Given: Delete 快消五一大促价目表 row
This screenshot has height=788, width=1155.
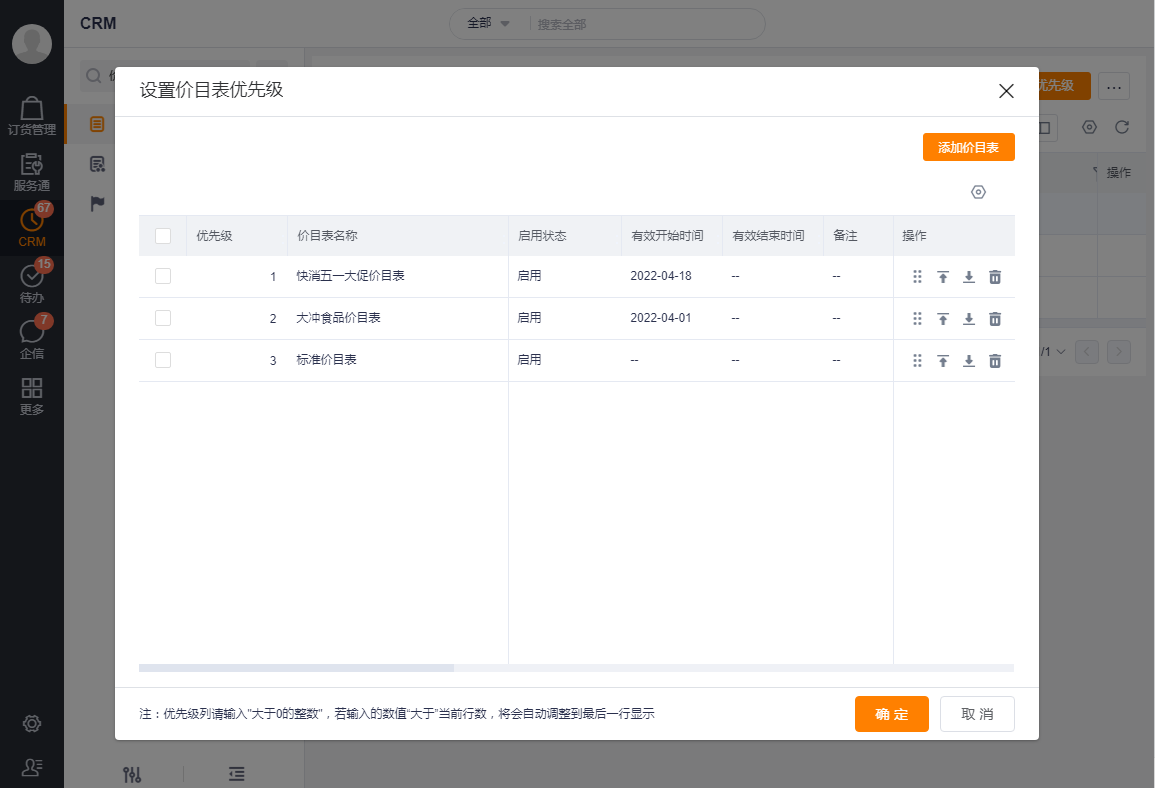Looking at the screenshot, I should pyautogui.click(x=994, y=277).
